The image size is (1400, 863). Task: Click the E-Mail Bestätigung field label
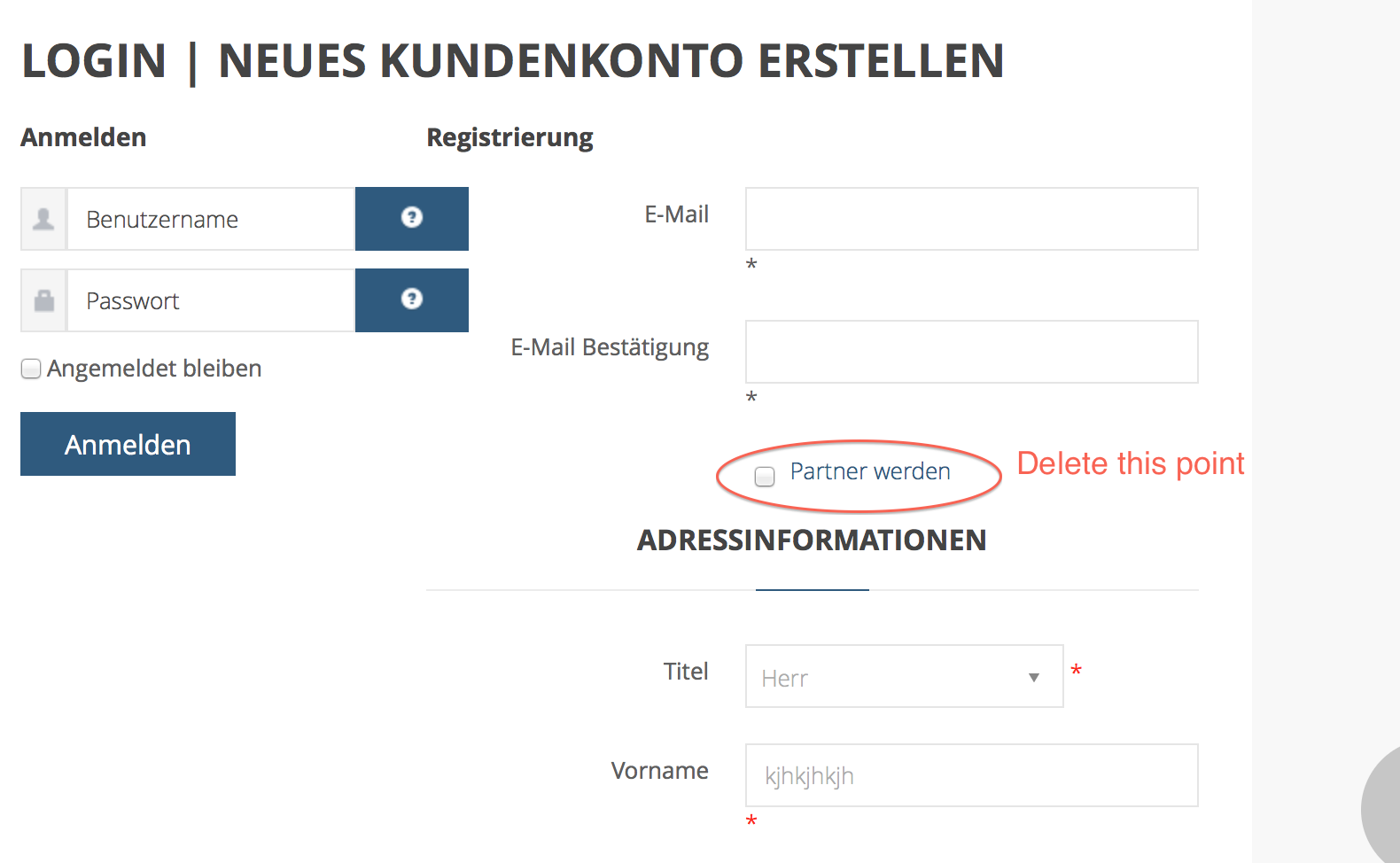click(610, 347)
